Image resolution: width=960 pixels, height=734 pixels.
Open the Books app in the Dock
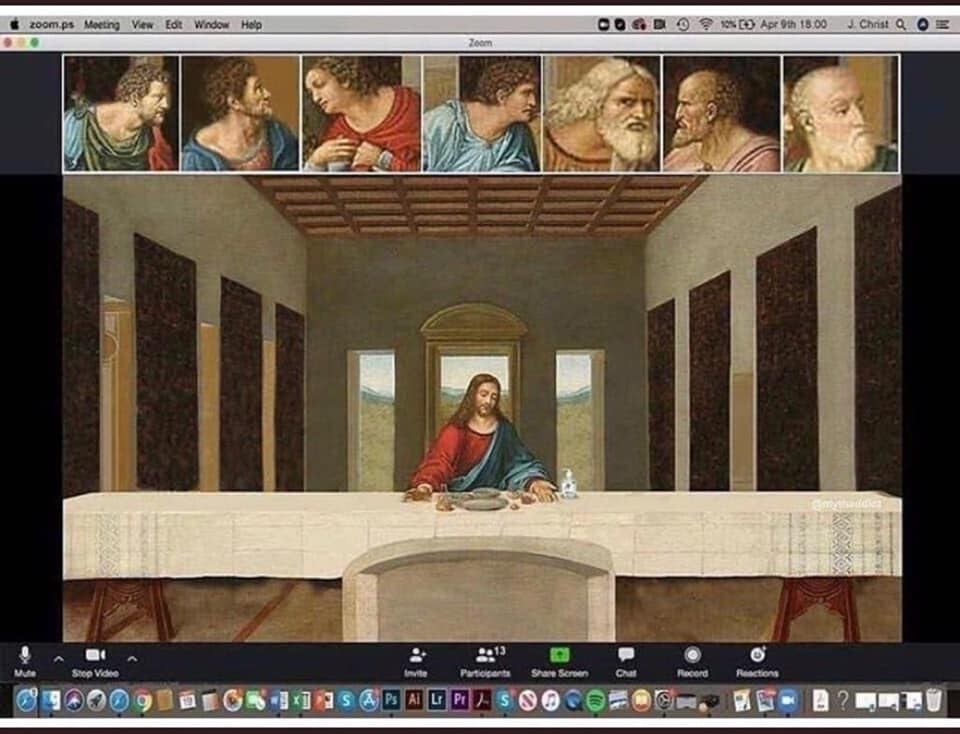641,700
